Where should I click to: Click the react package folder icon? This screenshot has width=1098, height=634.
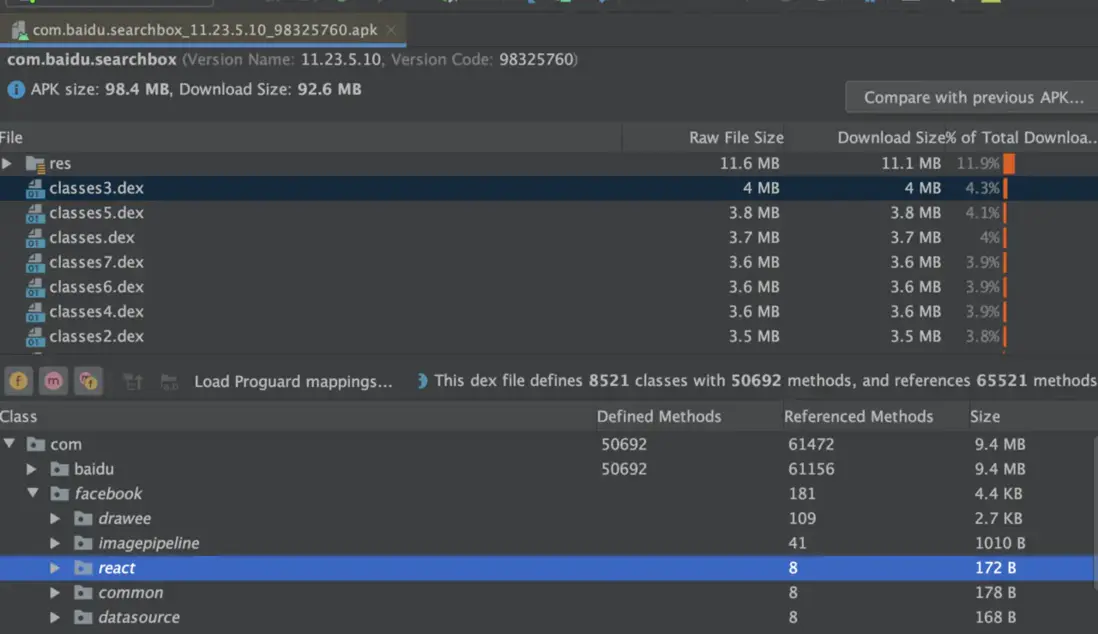pyautogui.click(x=83, y=568)
